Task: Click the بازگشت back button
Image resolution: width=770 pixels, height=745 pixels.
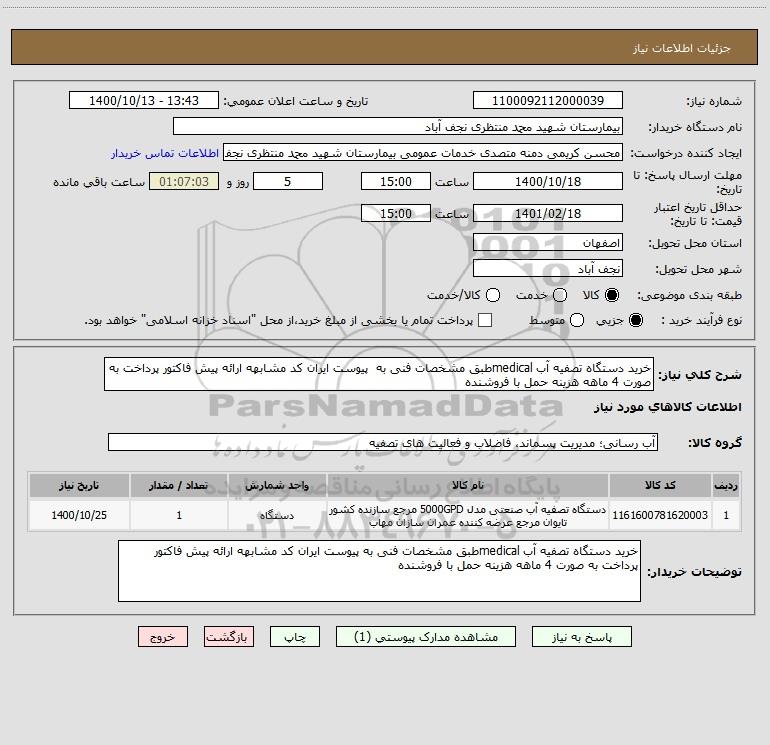Action: click(229, 637)
